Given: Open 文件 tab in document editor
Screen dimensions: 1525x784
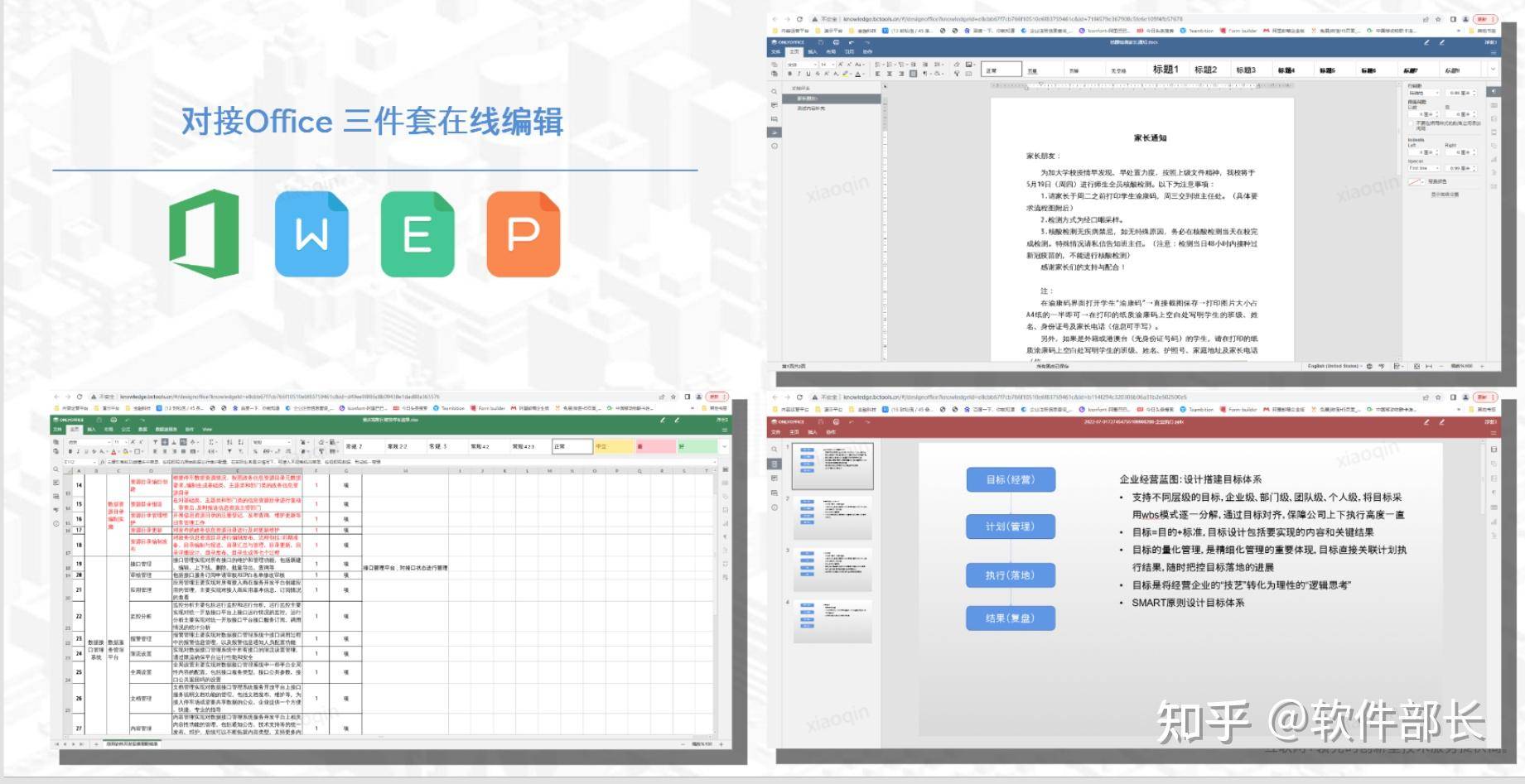Looking at the screenshot, I should click(775, 51).
